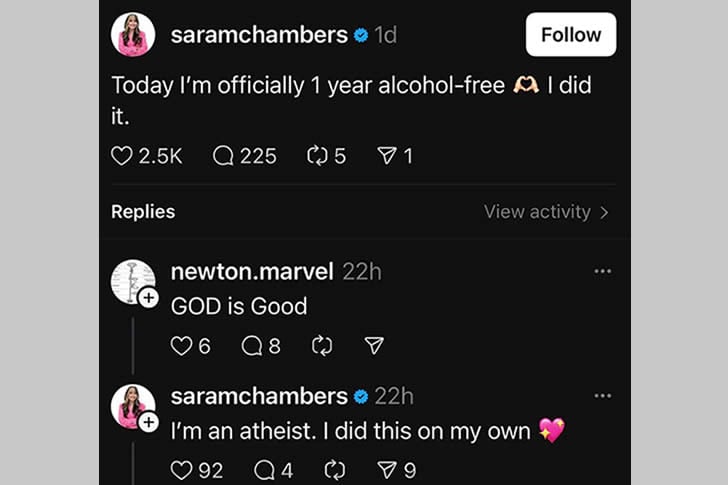728x485 pixels.
Task: Tap saramchambers' profile picture at top
Action: coord(133,35)
